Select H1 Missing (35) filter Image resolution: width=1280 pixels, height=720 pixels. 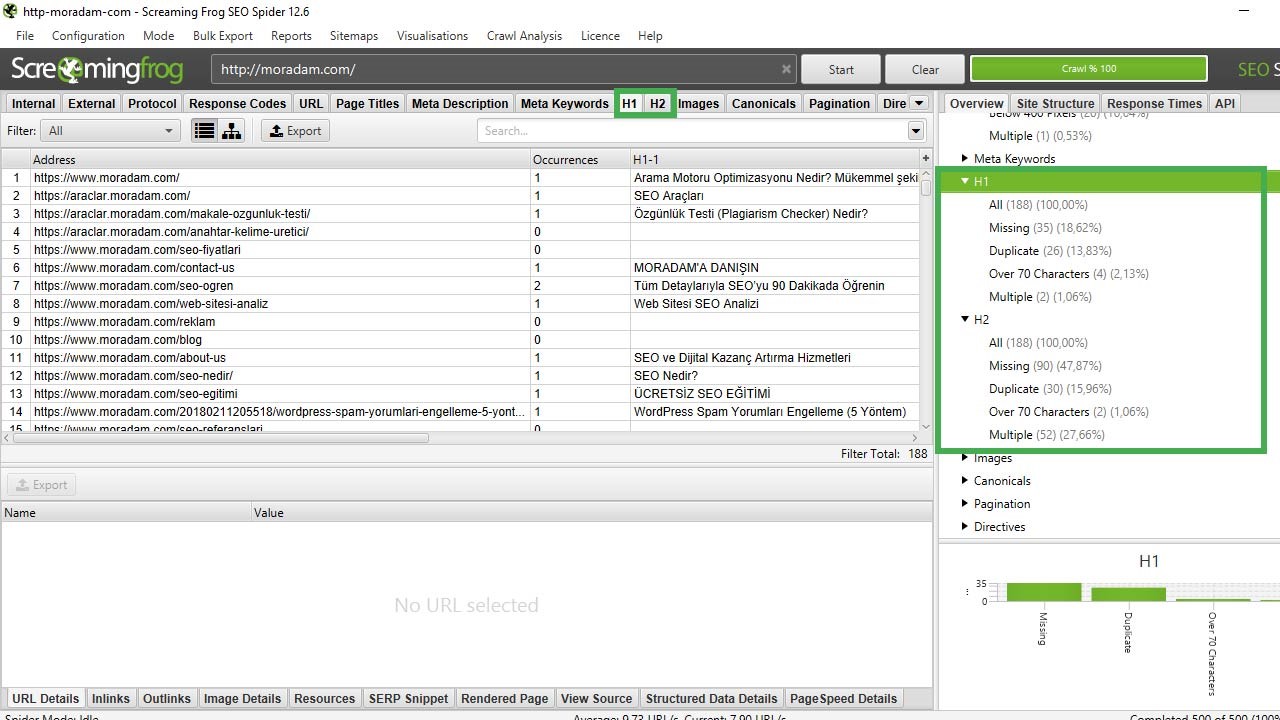click(x=1045, y=228)
